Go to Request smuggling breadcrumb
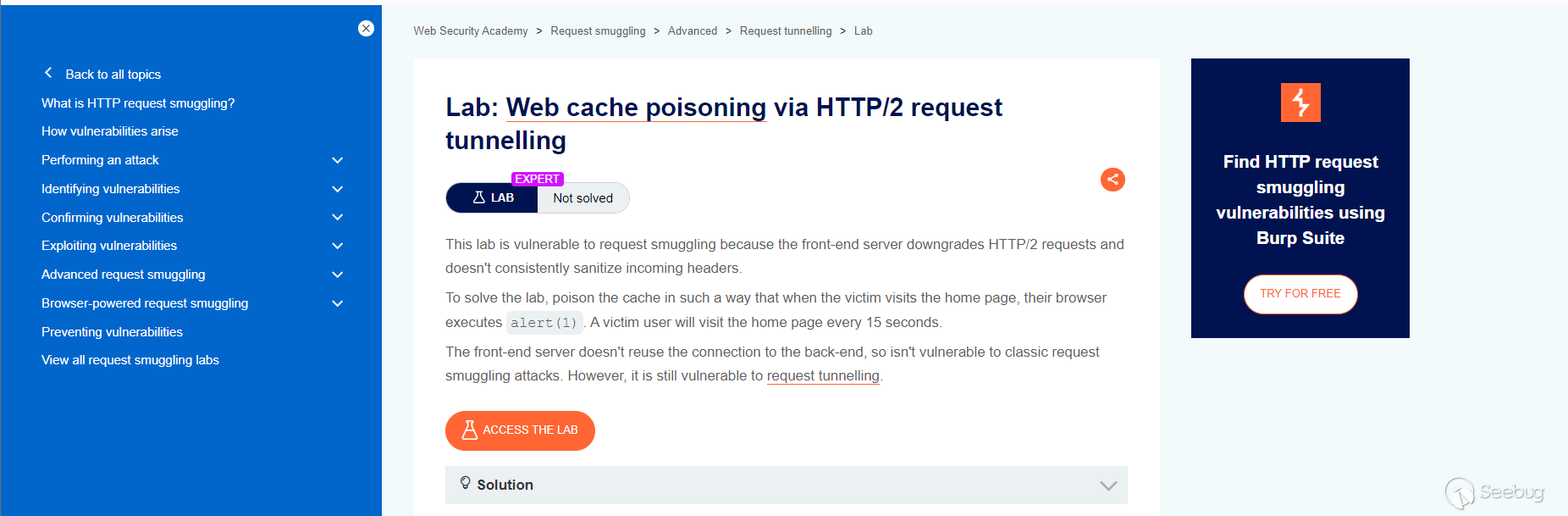 [x=598, y=31]
